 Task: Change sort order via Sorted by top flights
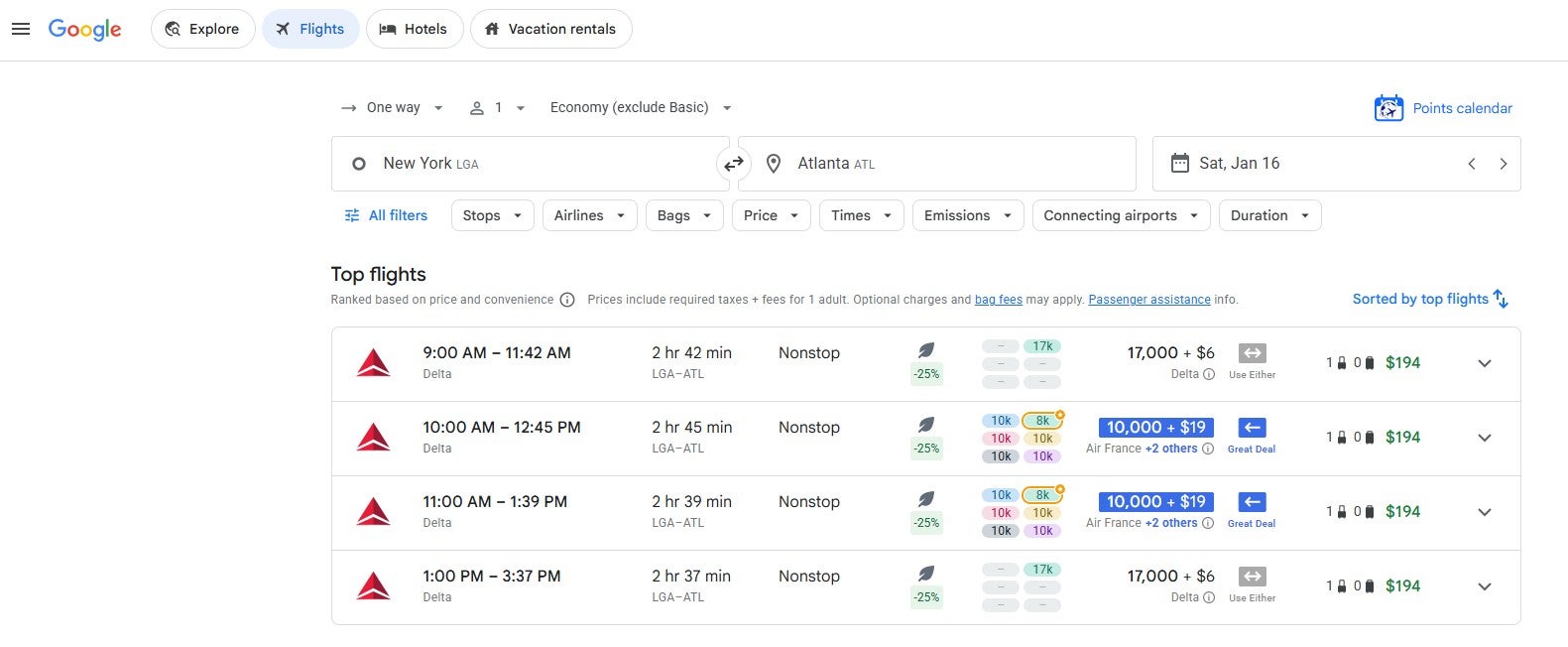click(x=1430, y=299)
